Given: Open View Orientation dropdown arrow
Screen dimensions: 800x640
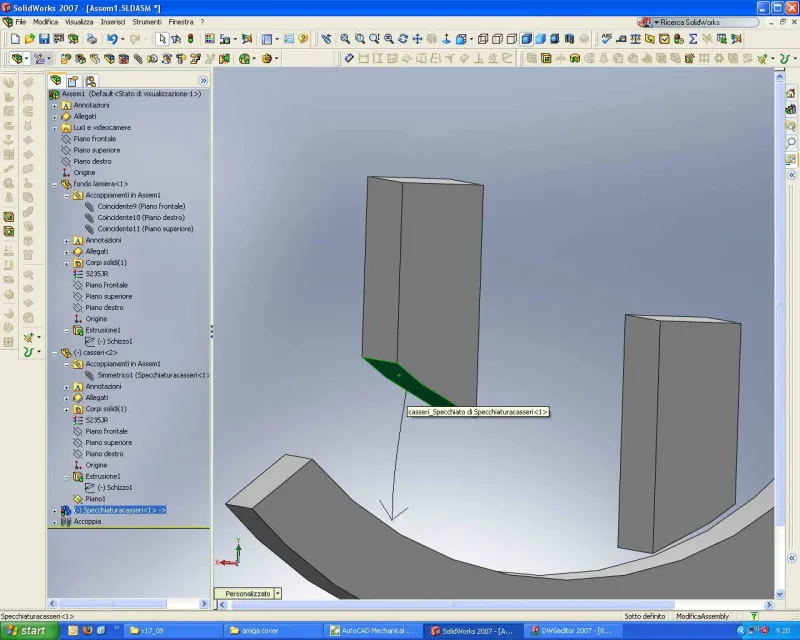Looking at the screenshot, I should (x=471, y=39).
